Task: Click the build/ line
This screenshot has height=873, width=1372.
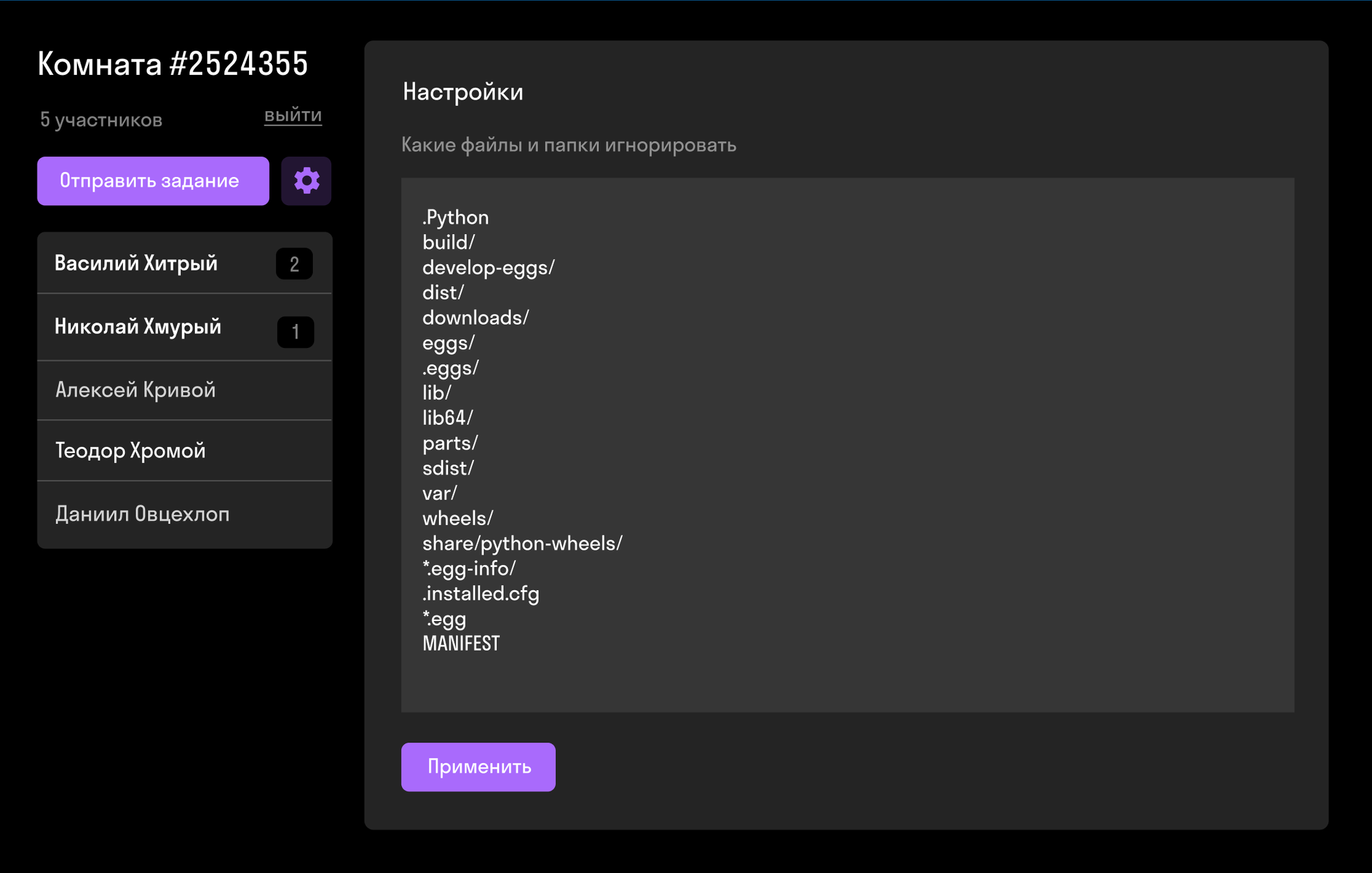Action: (x=449, y=242)
